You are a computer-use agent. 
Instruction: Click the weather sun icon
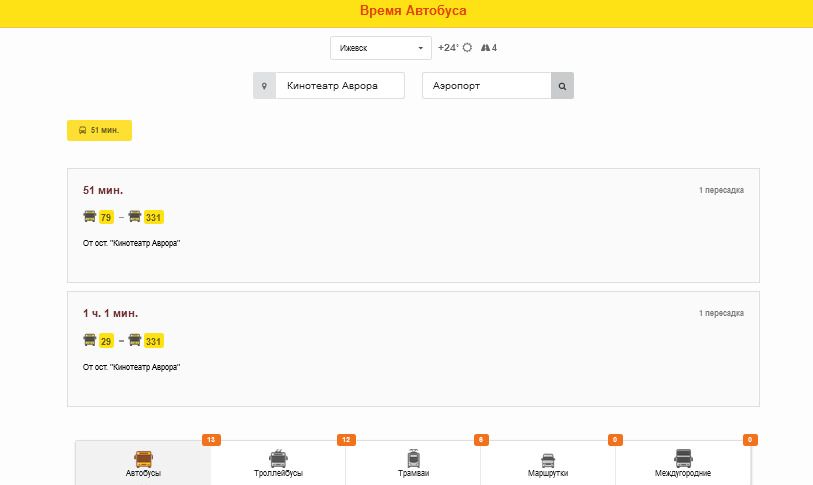(x=467, y=47)
